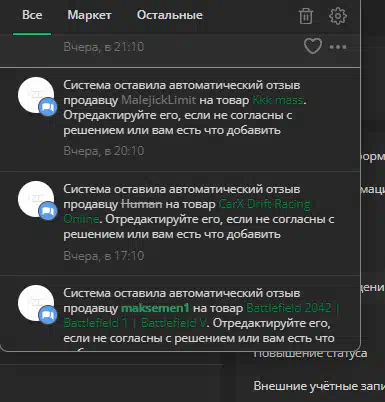Click avatar of the maksemen1 notification

(x=36, y=302)
